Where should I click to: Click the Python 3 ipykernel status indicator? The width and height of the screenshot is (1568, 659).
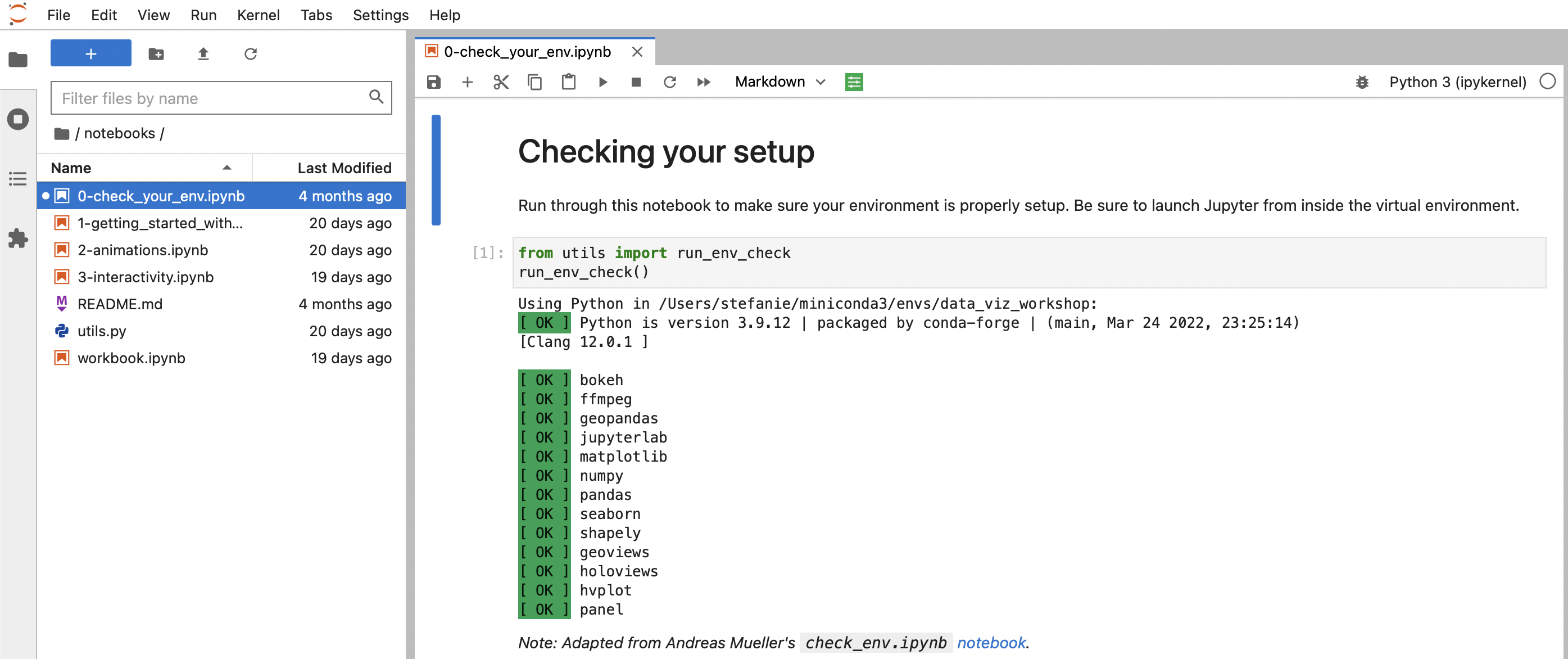(x=1548, y=82)
